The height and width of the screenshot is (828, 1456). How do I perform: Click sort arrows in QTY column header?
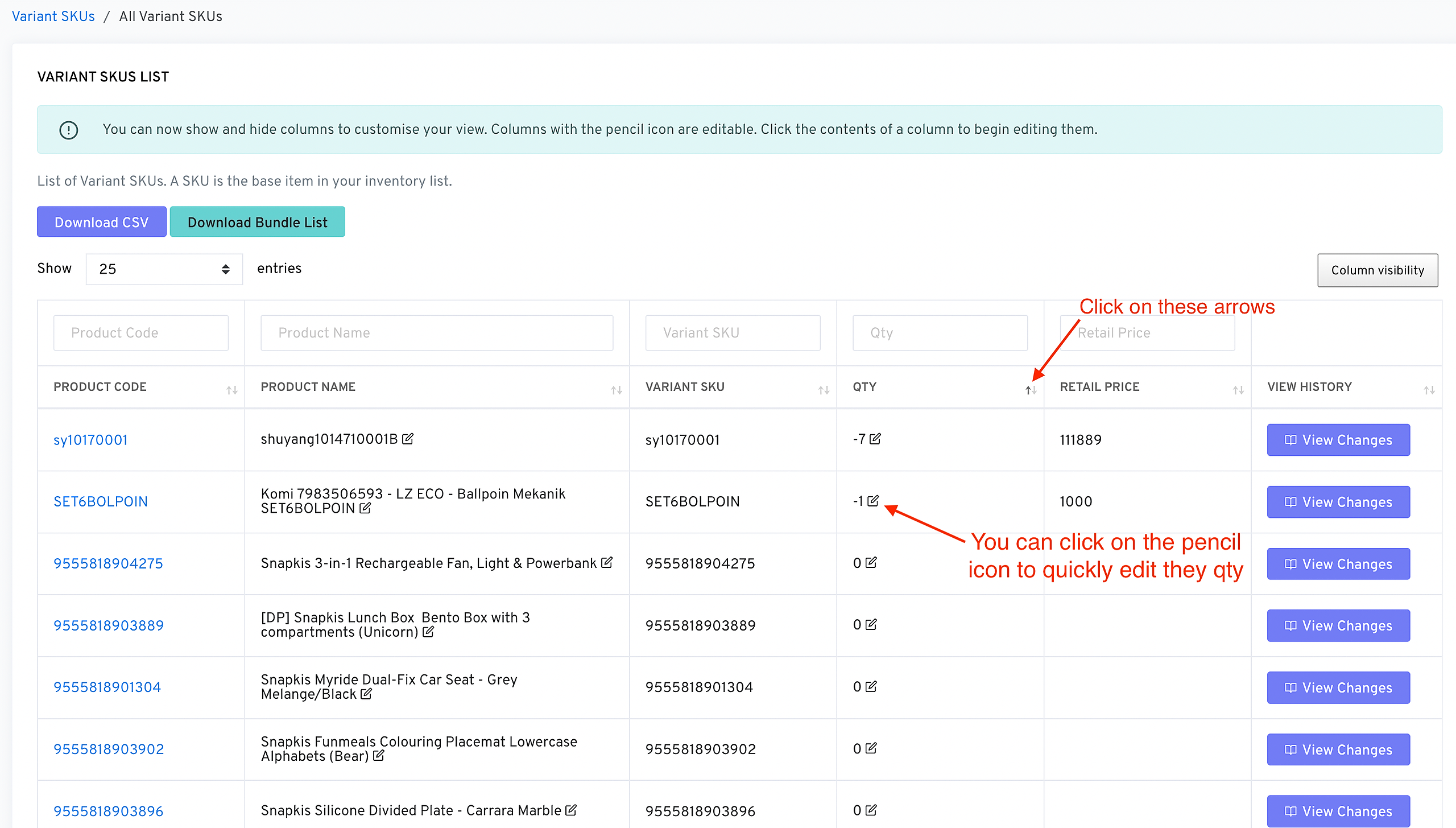(1031, 390)
